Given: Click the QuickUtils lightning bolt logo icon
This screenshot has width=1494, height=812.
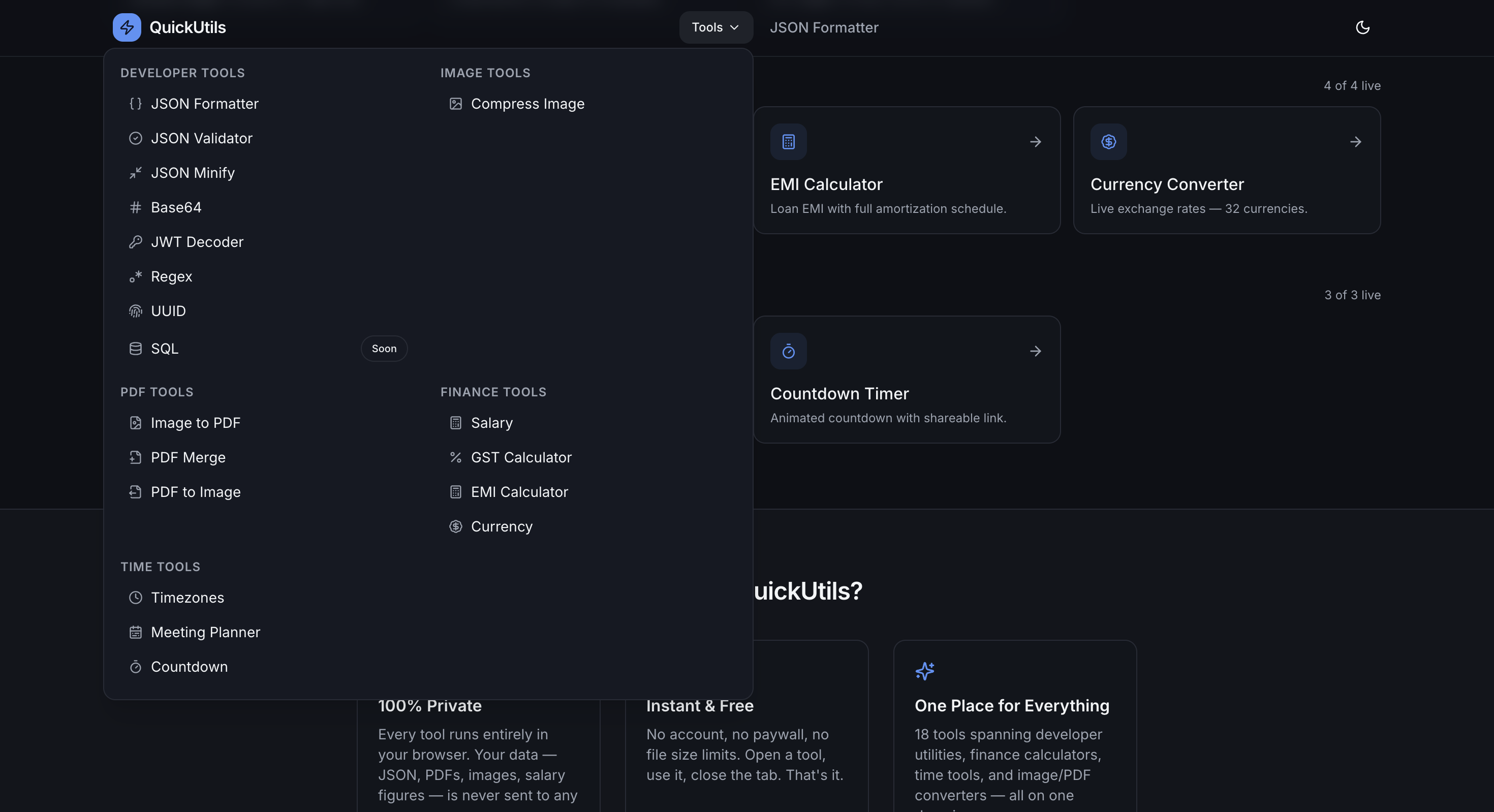Looking at the screenshot, I should click(127, 27).
